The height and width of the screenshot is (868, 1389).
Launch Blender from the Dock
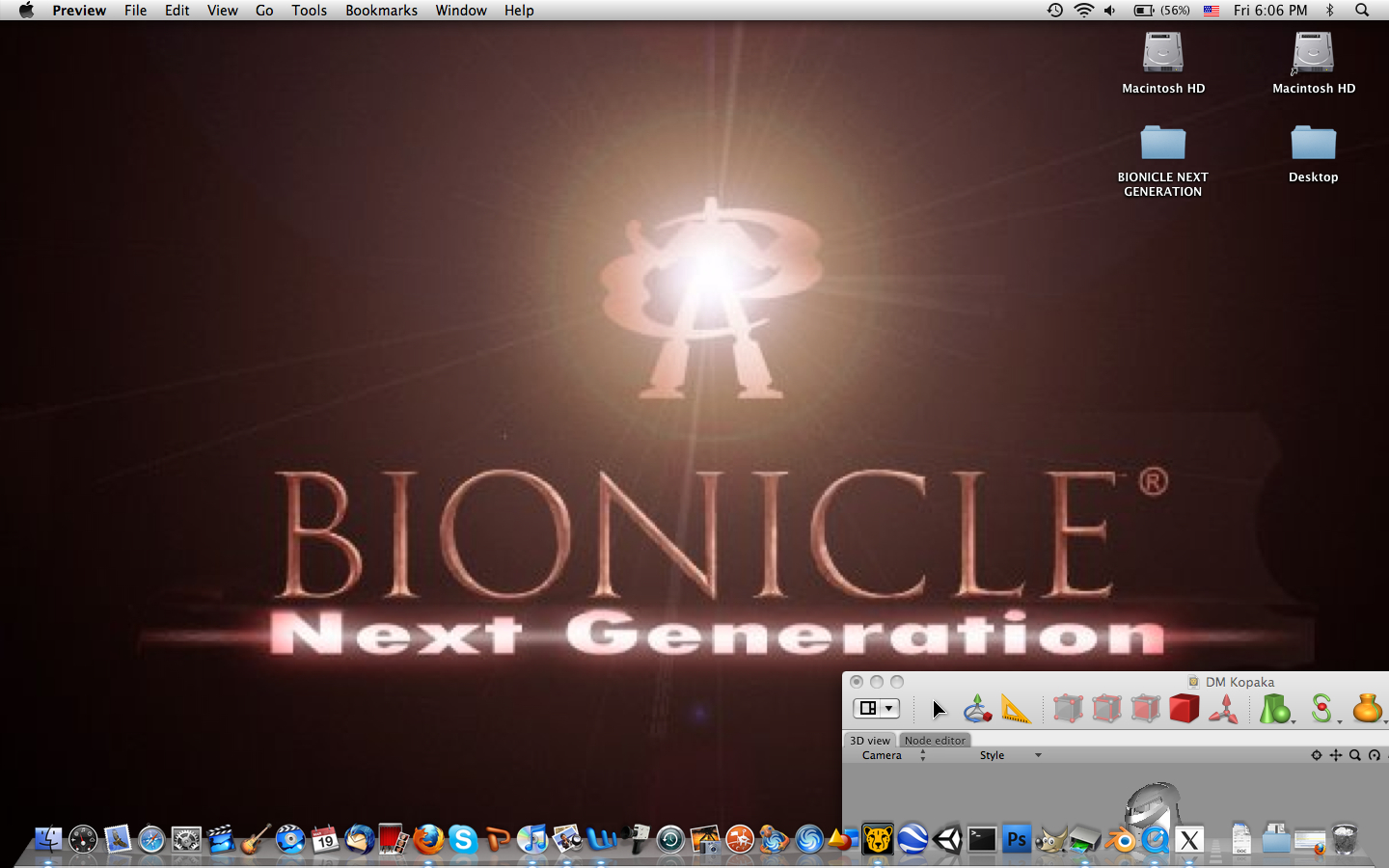[x=1120, y=840]
